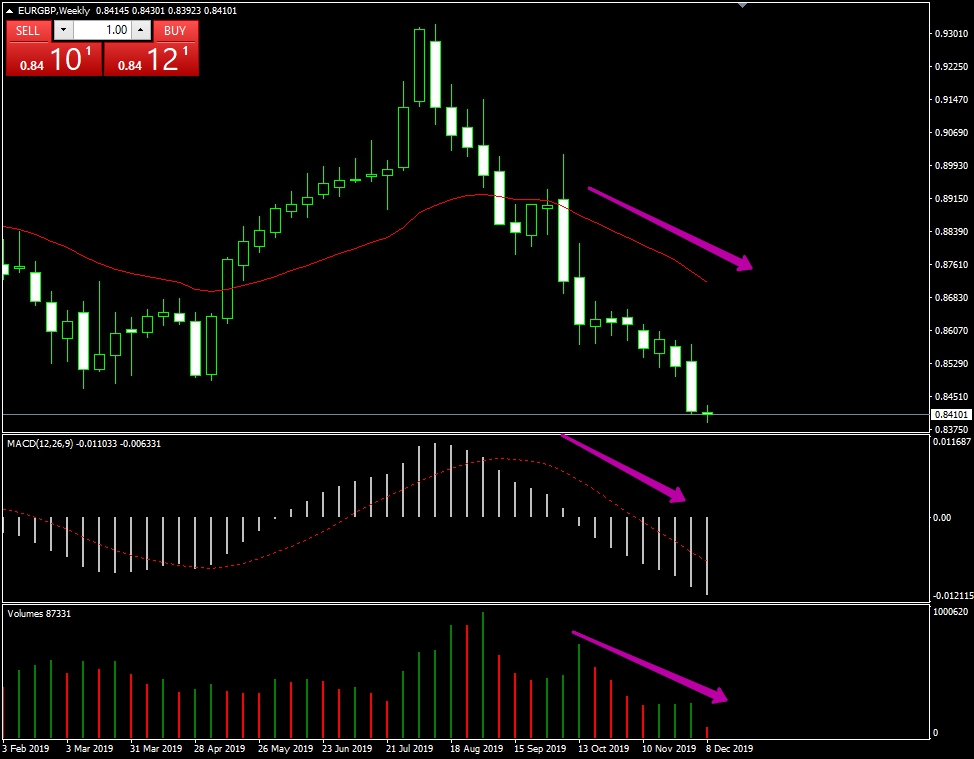The image size is (974, 759).
Task: Click the chart shift triangle marker at top
Action: pos(742,5)
